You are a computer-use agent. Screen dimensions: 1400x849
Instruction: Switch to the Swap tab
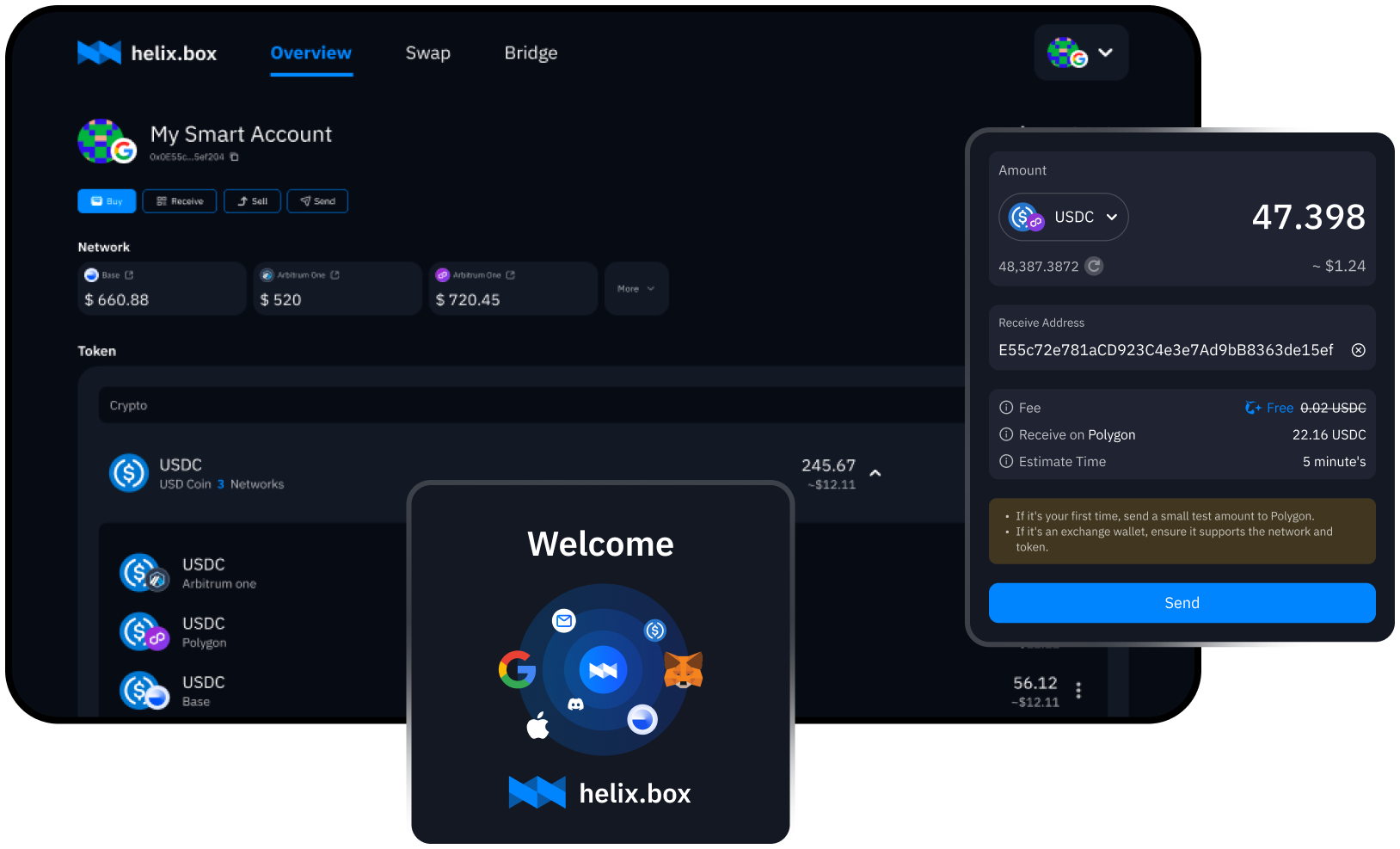[x=427, y=52]
